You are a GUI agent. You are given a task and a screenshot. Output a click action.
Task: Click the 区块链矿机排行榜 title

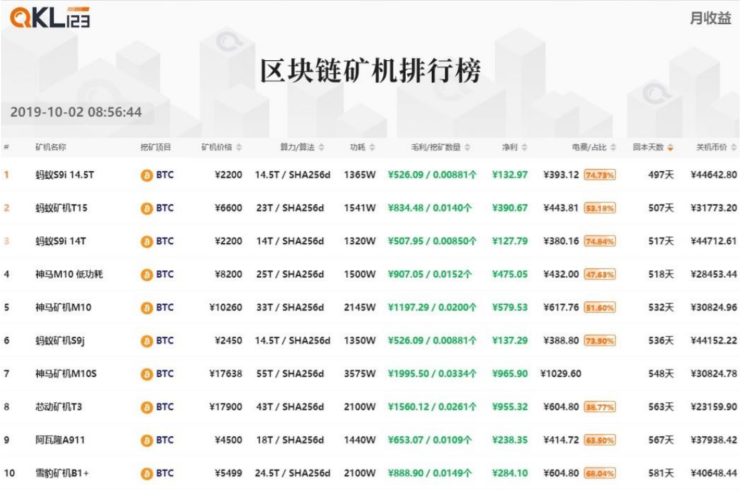371,71
